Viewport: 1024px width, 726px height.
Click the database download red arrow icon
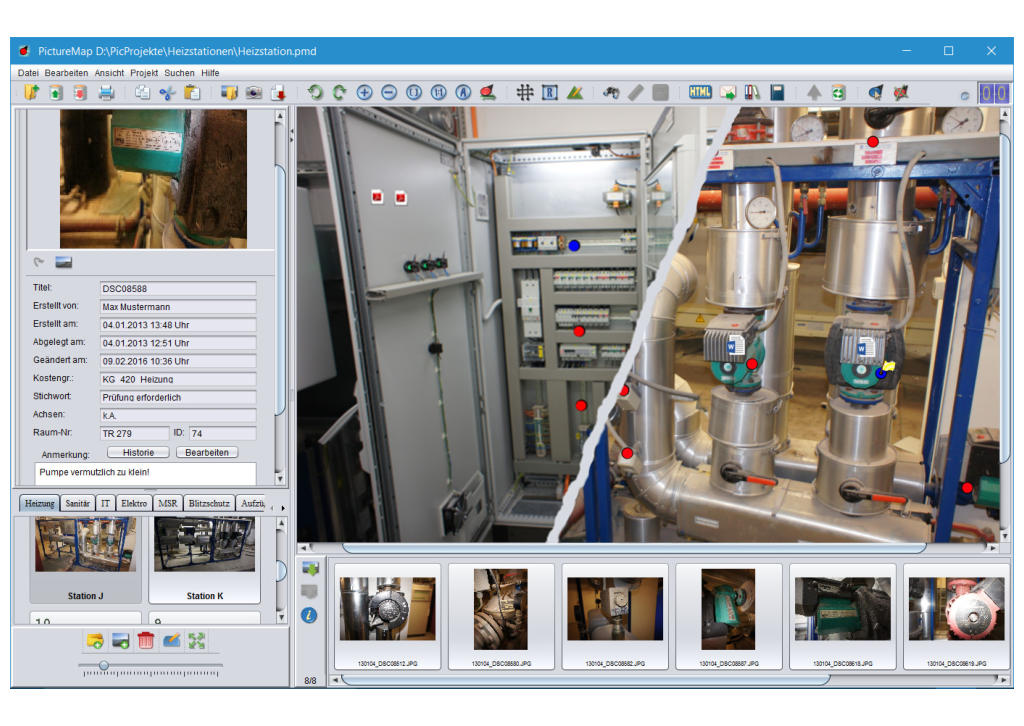(x=80, y=93)
